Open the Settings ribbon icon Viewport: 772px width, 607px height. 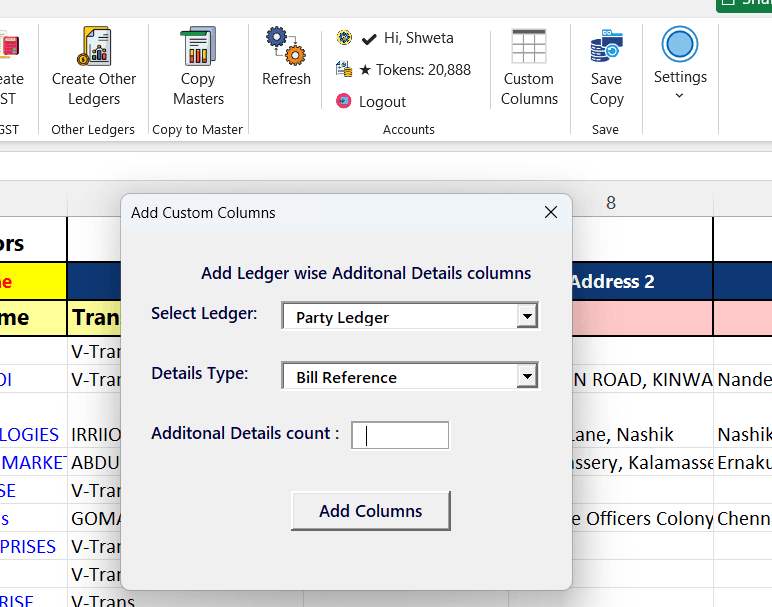pos(680,45)
